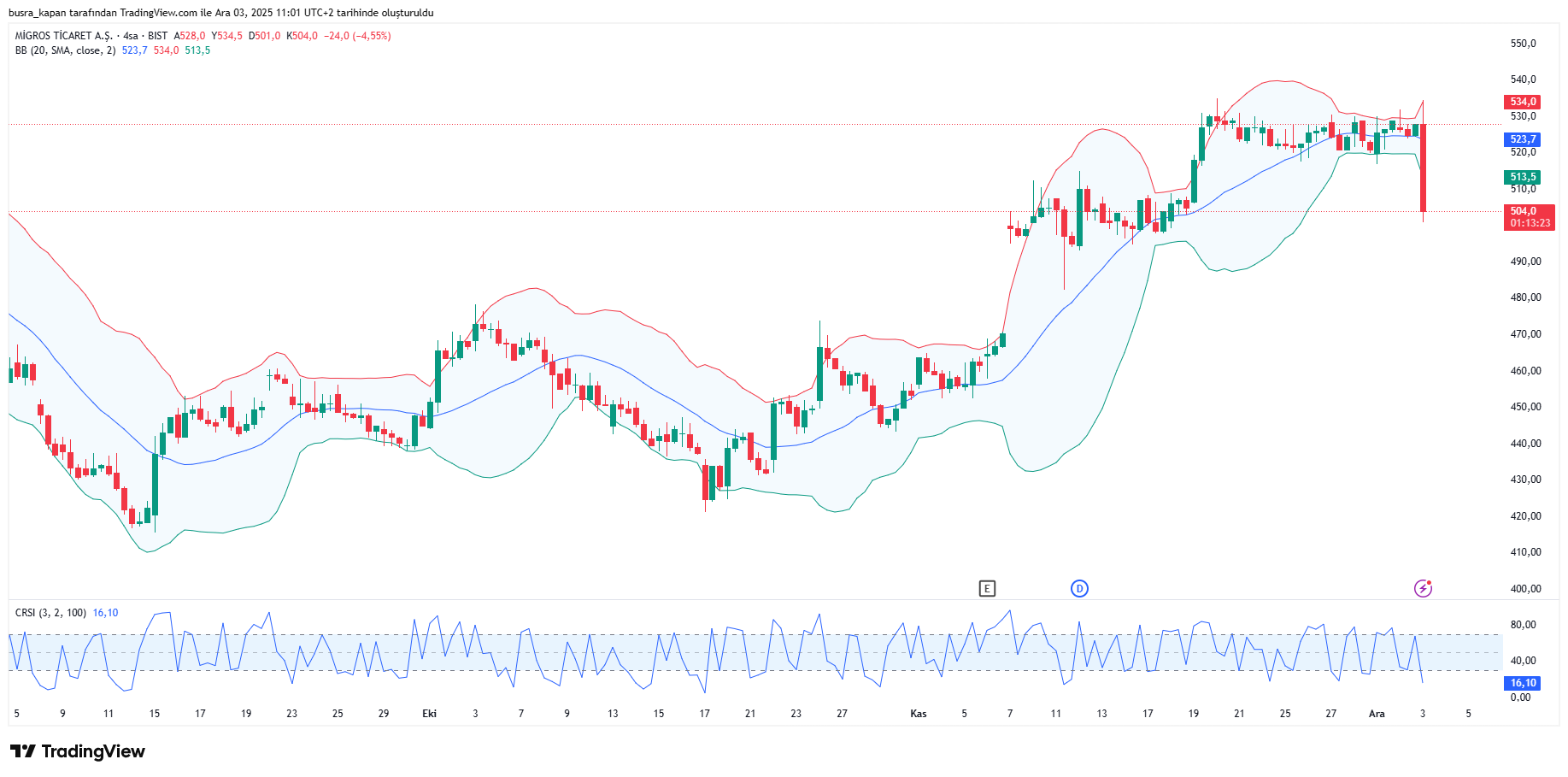Click the 80,00 level on CRSI axis
Viewport: 1568px width, 777px height.
click(x=1523, y=625)
